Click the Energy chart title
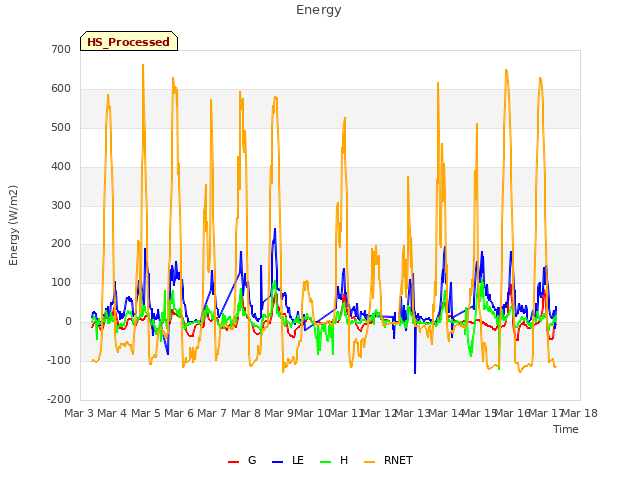The image size is (640, 480). pyautogui.click(x=319, y=10)
